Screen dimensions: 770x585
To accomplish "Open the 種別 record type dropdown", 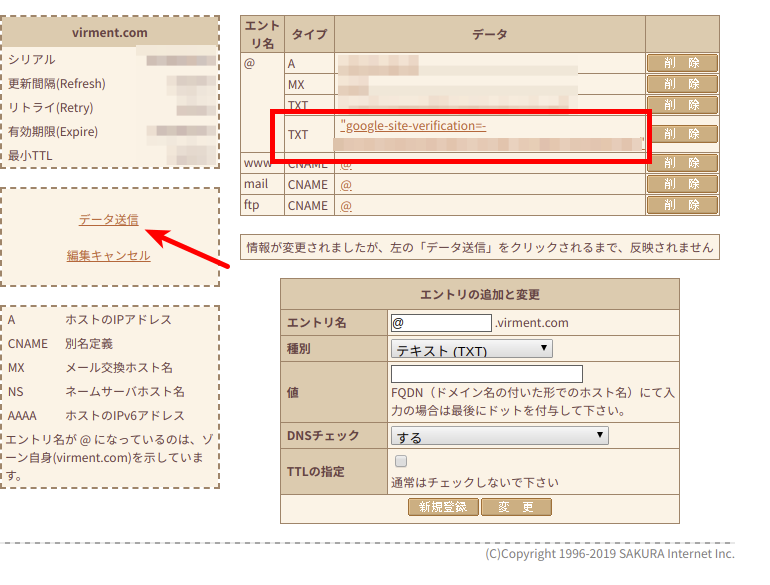I will (471, 349).
